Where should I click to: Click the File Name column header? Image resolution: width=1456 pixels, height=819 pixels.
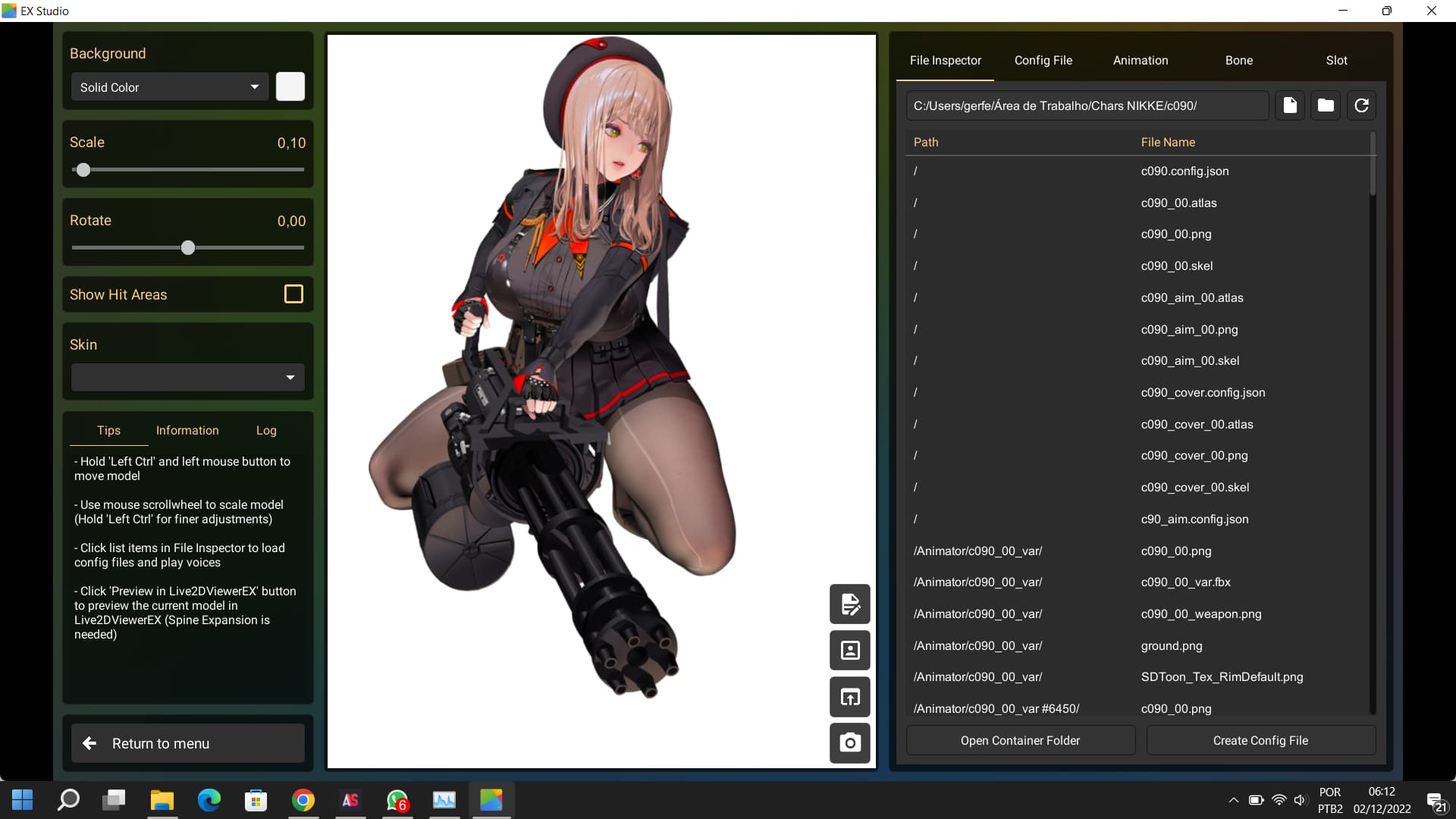[x=1168, y=143]
